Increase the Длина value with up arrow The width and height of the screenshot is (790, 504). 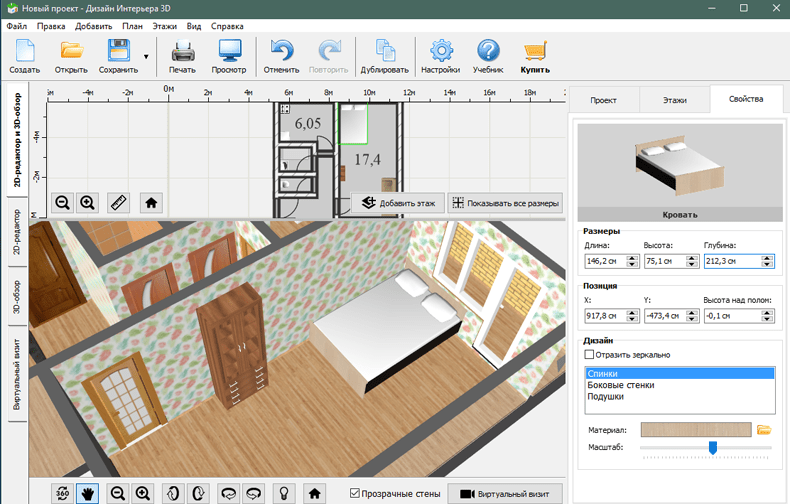pyautogui.click(x=632, y=258)
